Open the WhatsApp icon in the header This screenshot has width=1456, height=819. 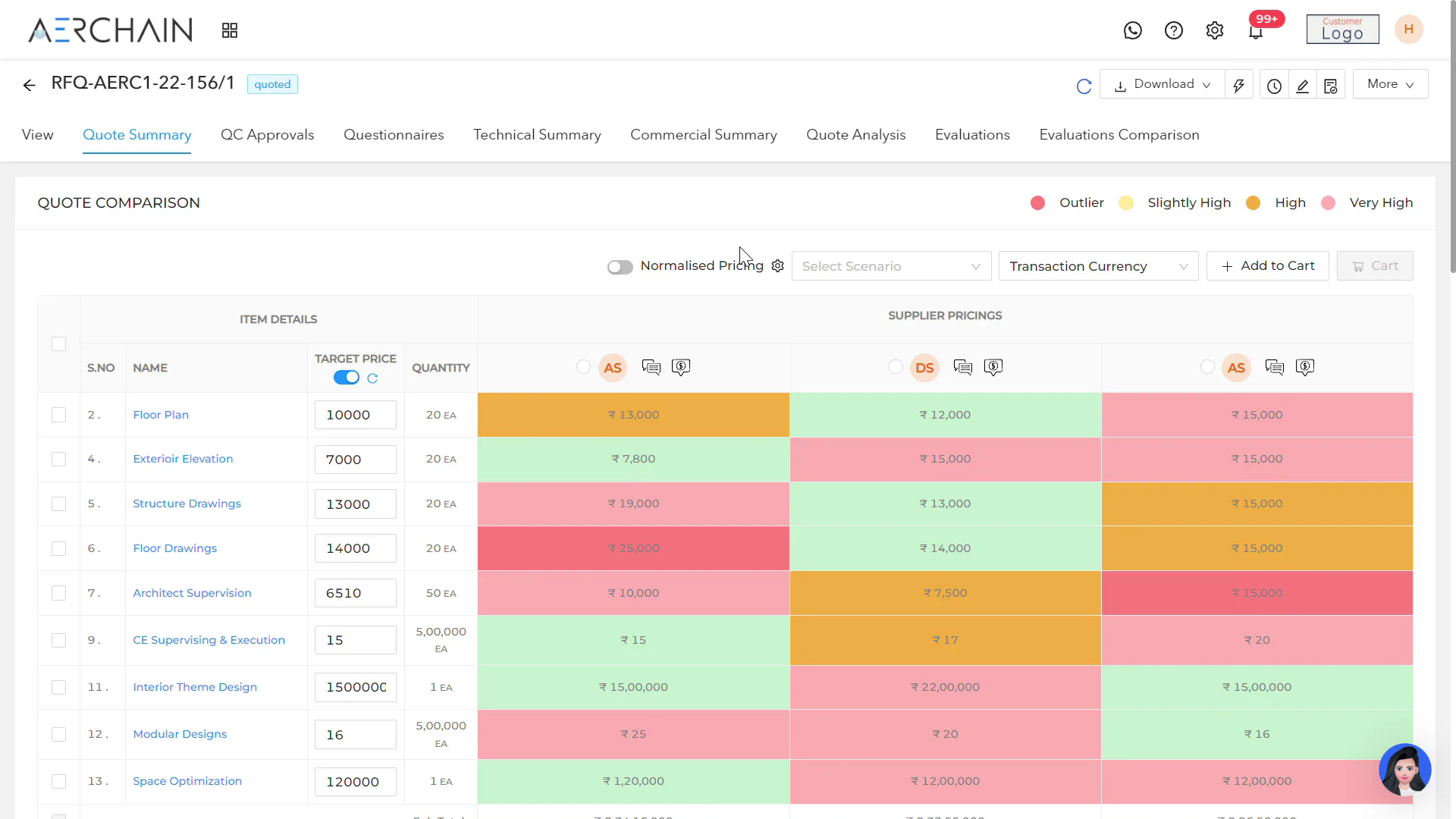(1132, 30)
